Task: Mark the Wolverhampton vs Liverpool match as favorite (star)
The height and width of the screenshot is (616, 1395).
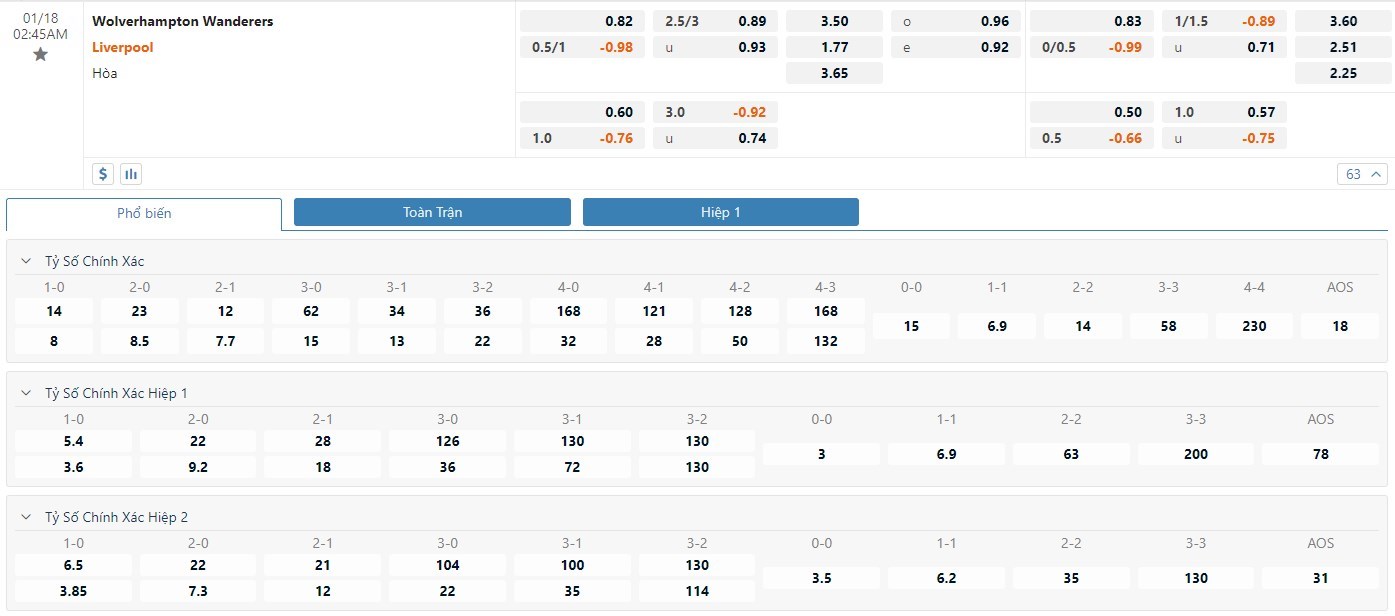Action: tap(40, 55)
